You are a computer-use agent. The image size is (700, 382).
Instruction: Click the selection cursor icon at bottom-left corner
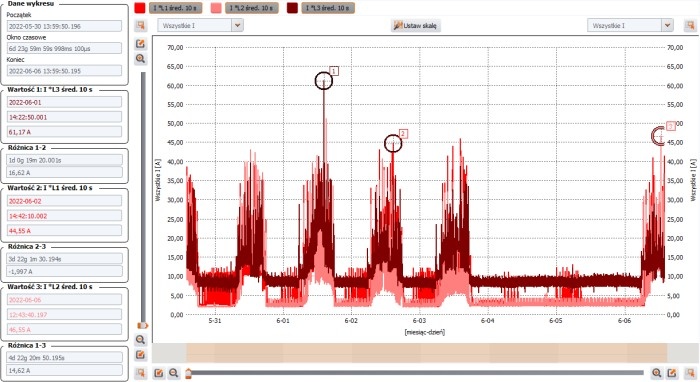(141, 373)
